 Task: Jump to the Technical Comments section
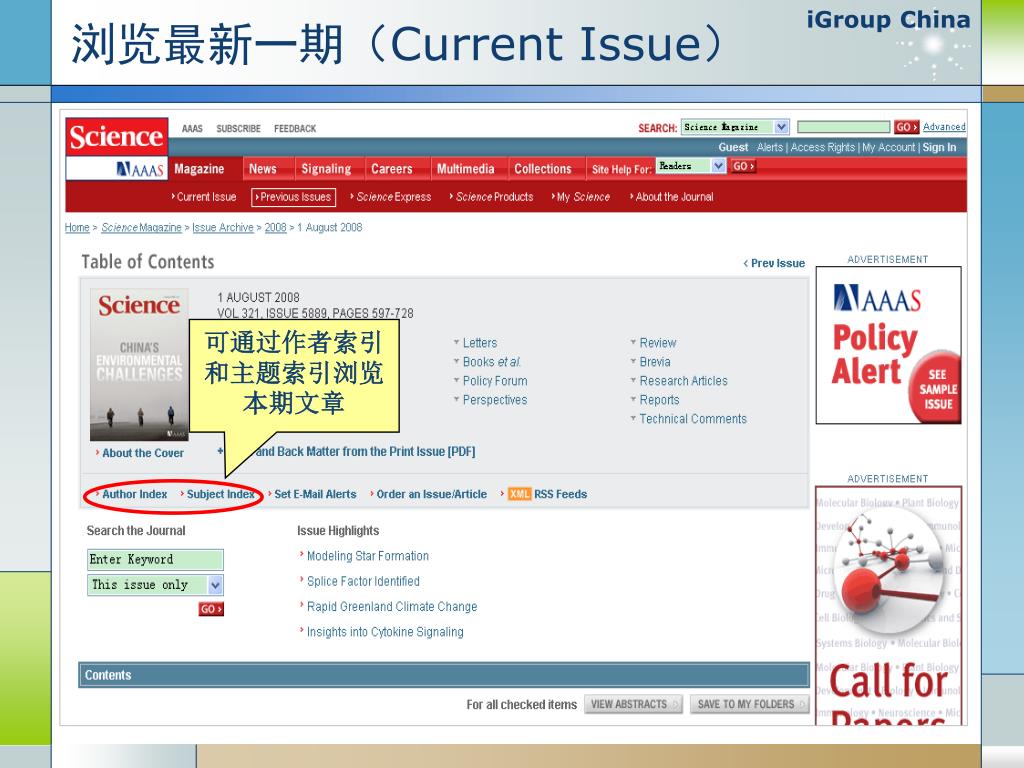[692, 419]
